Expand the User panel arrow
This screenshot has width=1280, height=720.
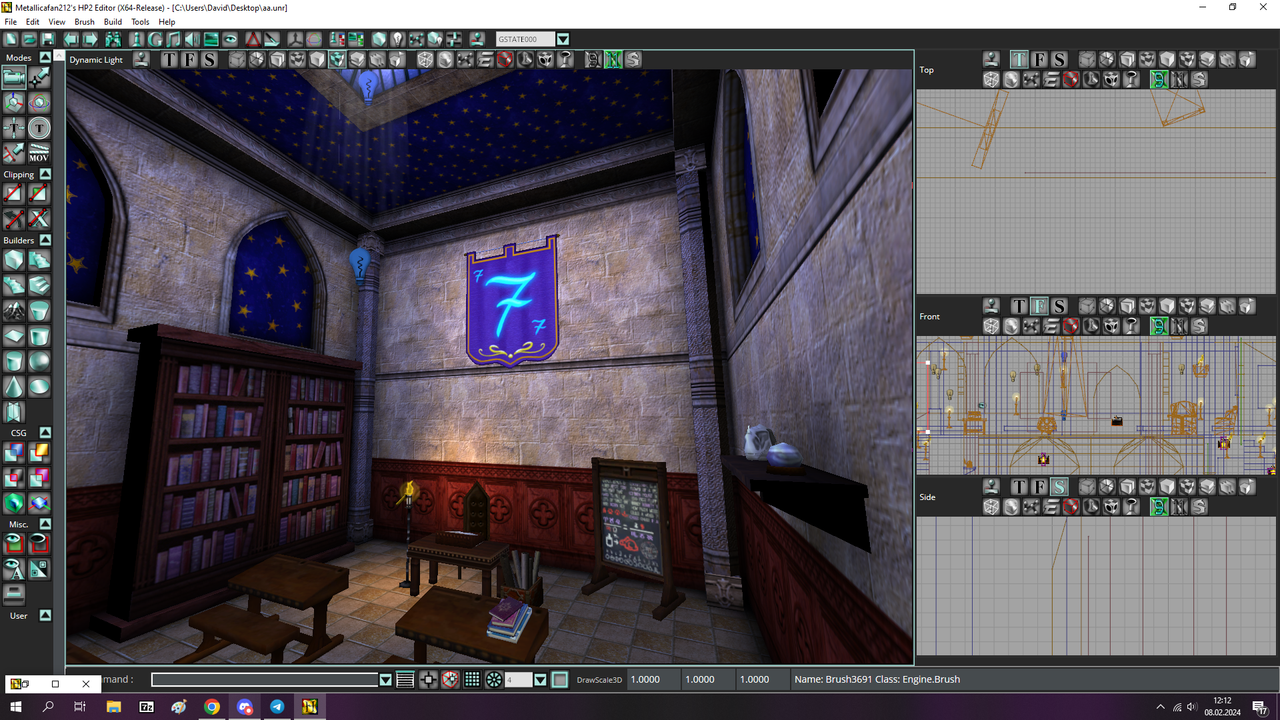click(x=45, y=615)
